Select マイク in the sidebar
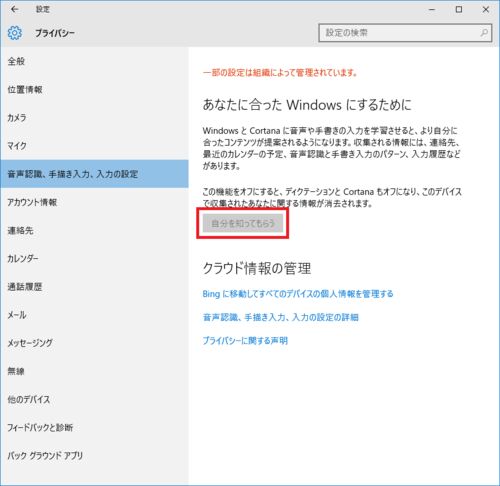 (94, 146)
